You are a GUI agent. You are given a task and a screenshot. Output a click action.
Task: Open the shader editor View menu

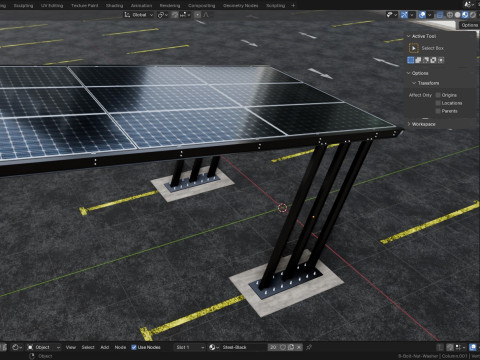click(x=71, y=347)
